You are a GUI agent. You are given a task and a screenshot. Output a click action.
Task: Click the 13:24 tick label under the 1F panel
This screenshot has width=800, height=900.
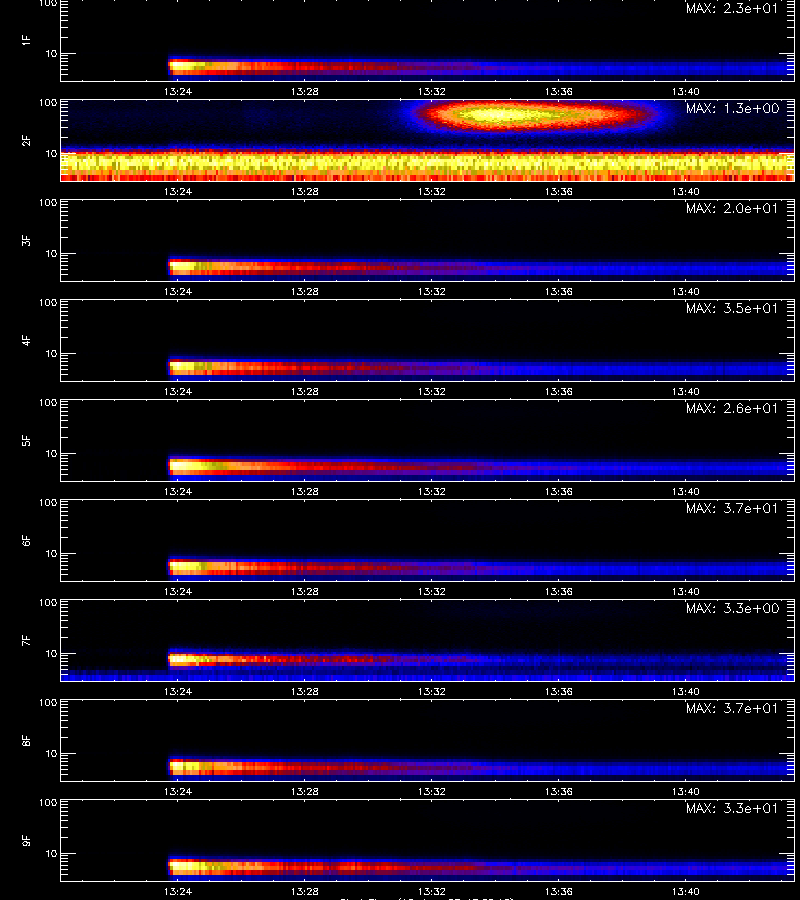coord(178,91)
